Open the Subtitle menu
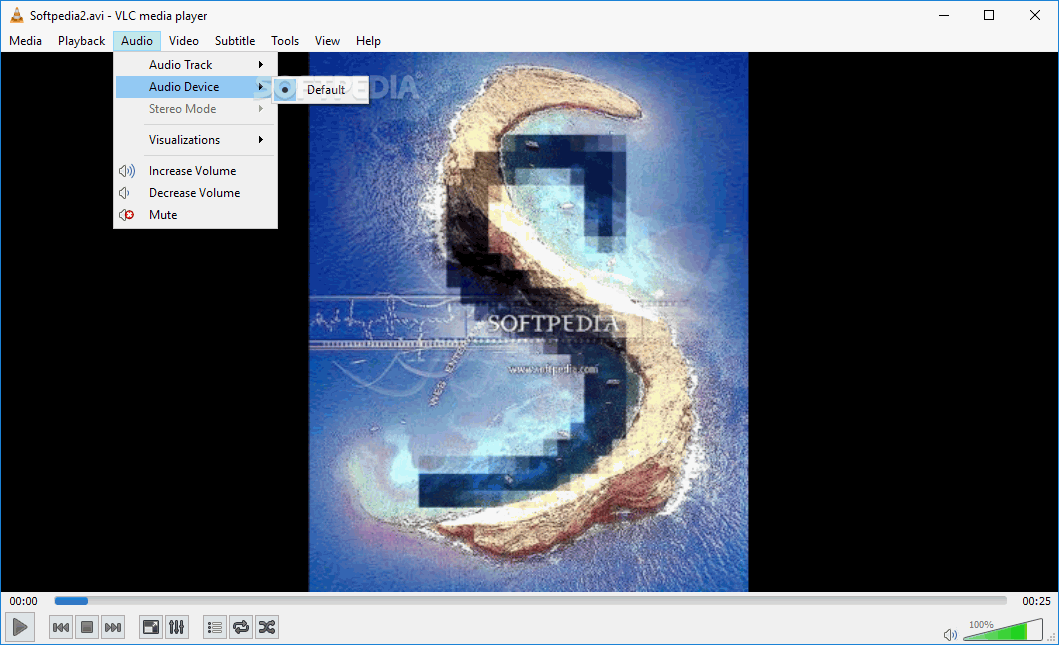 235,41
